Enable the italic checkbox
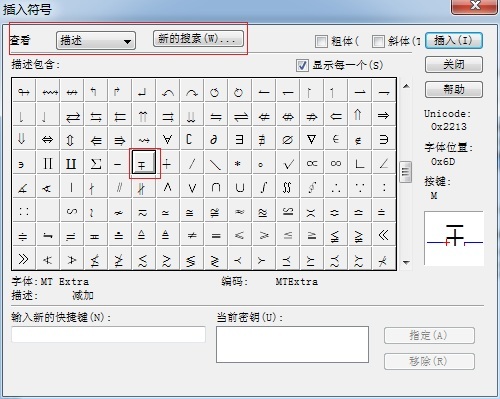Image resolution: width=500 pixels, height=399 pixels. (378, 41)
